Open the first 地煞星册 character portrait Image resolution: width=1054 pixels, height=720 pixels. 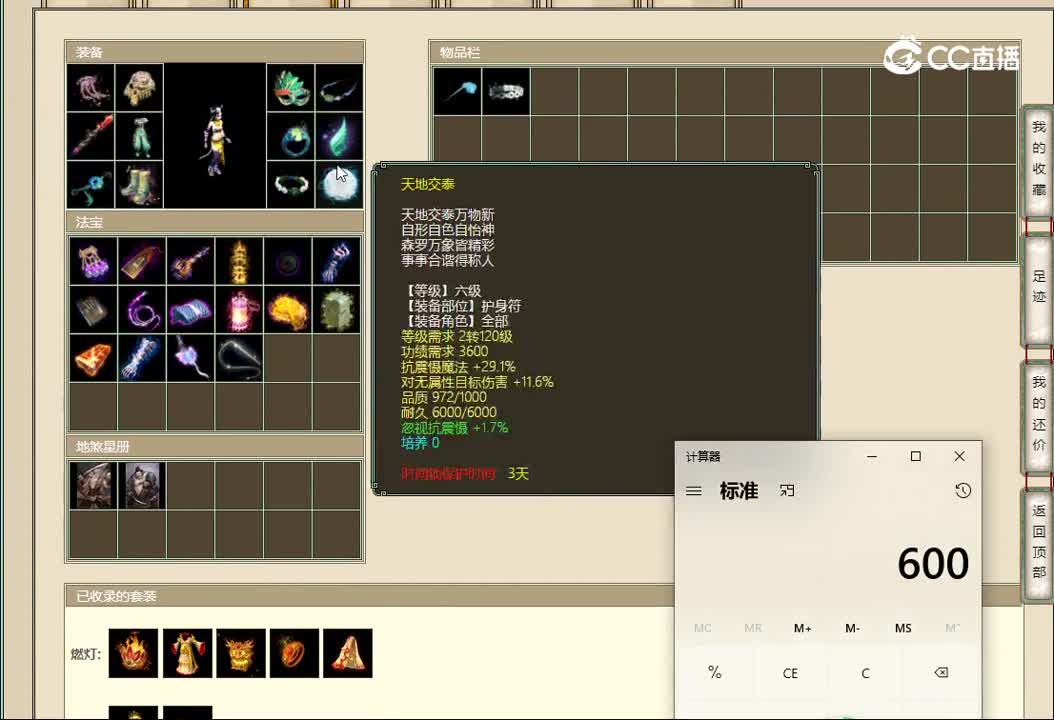(x=93, y=485)
